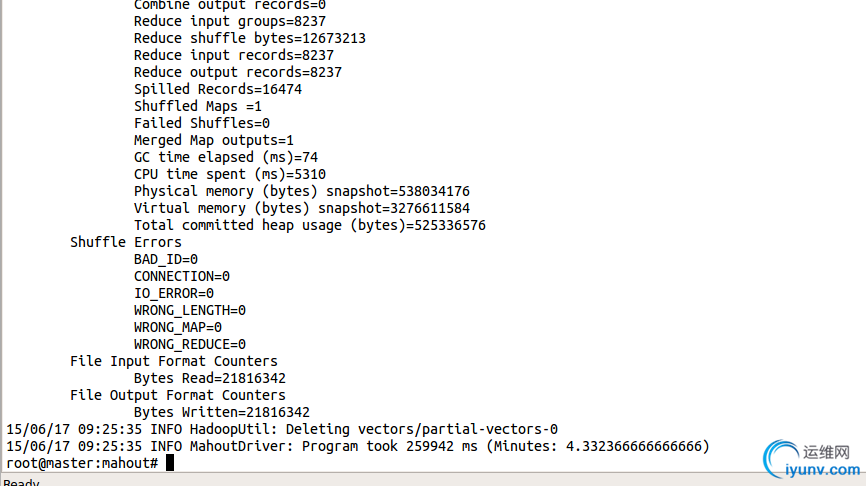This screenshot has width=866, height=486.
Task: Click the MahoutDriver Program took line
Action: [x=357, y=446]
